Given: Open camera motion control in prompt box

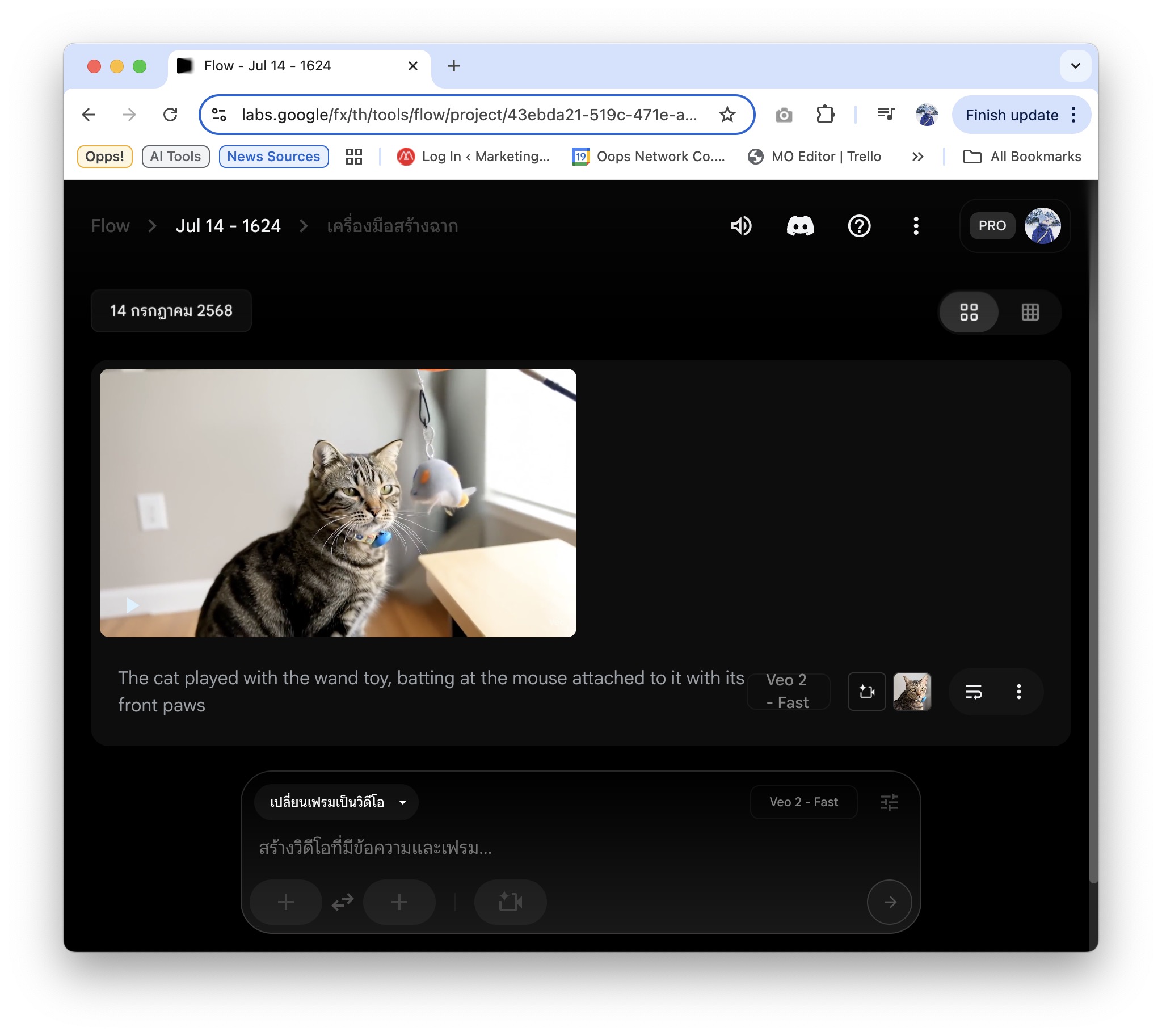Looking at the screenshot, I should 510,902.
